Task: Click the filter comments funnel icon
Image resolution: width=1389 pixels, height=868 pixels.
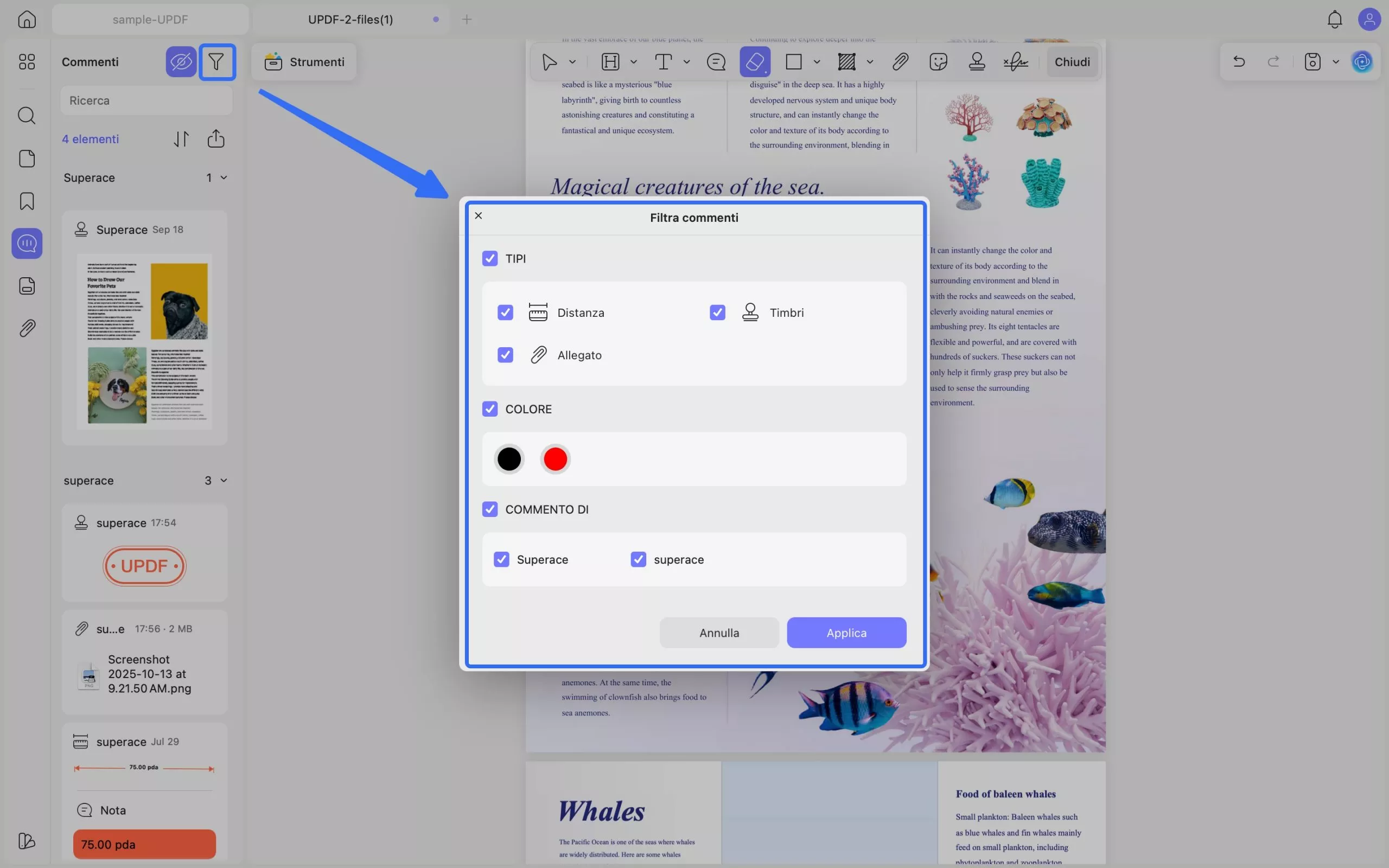Action: coord(216,61)
